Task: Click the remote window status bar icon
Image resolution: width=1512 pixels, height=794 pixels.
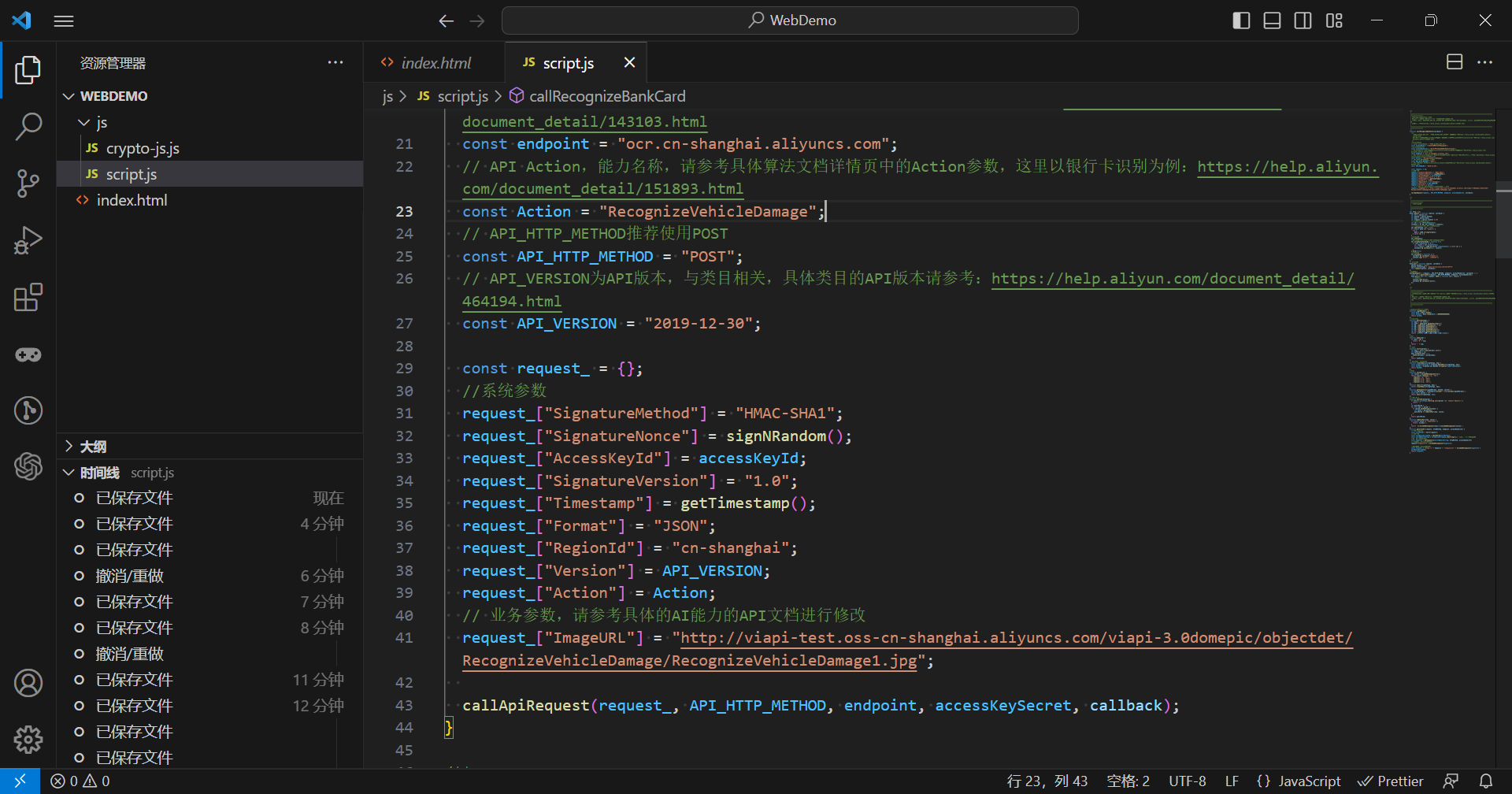Action: (x=20, y=781)
